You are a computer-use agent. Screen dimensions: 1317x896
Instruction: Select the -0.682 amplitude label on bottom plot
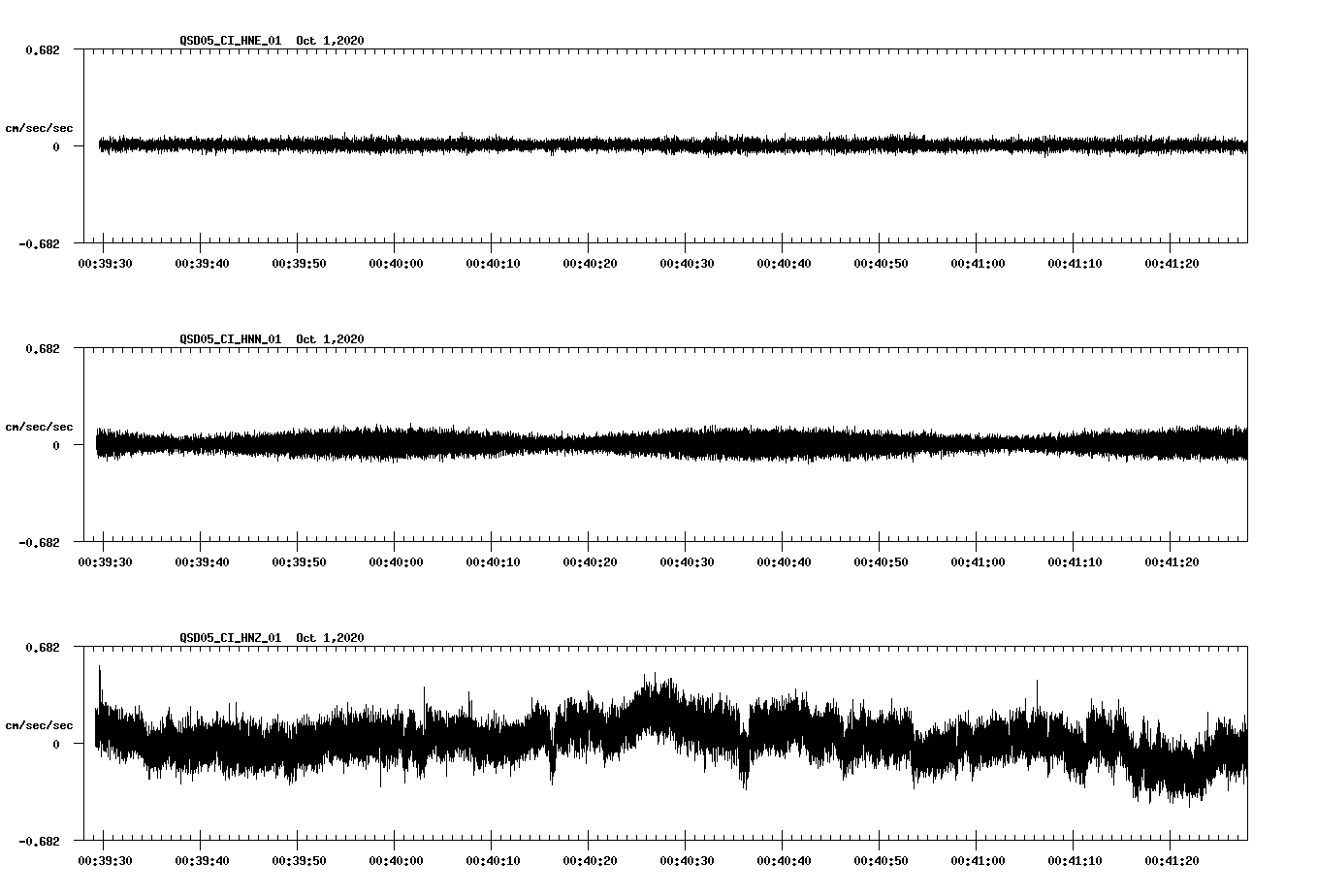coord(41,842)
